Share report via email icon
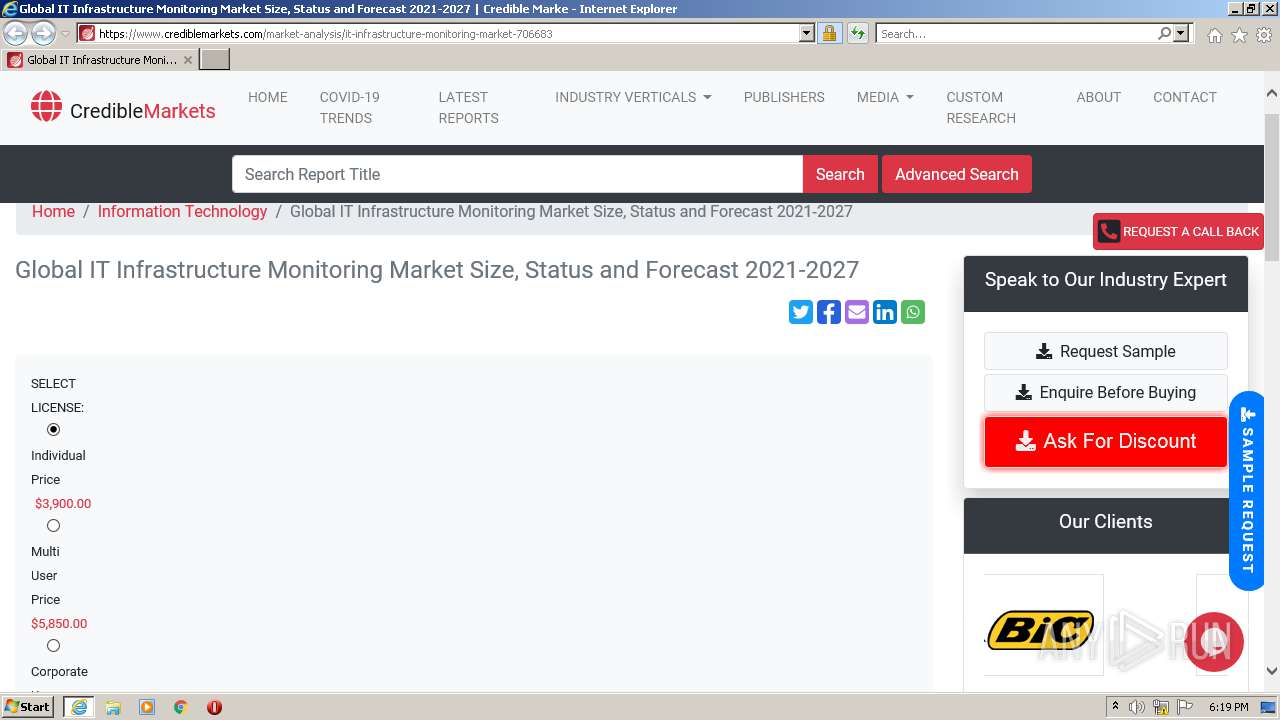Image resolution: width=1280 pixels, height=720 pixels. point(857,312)
